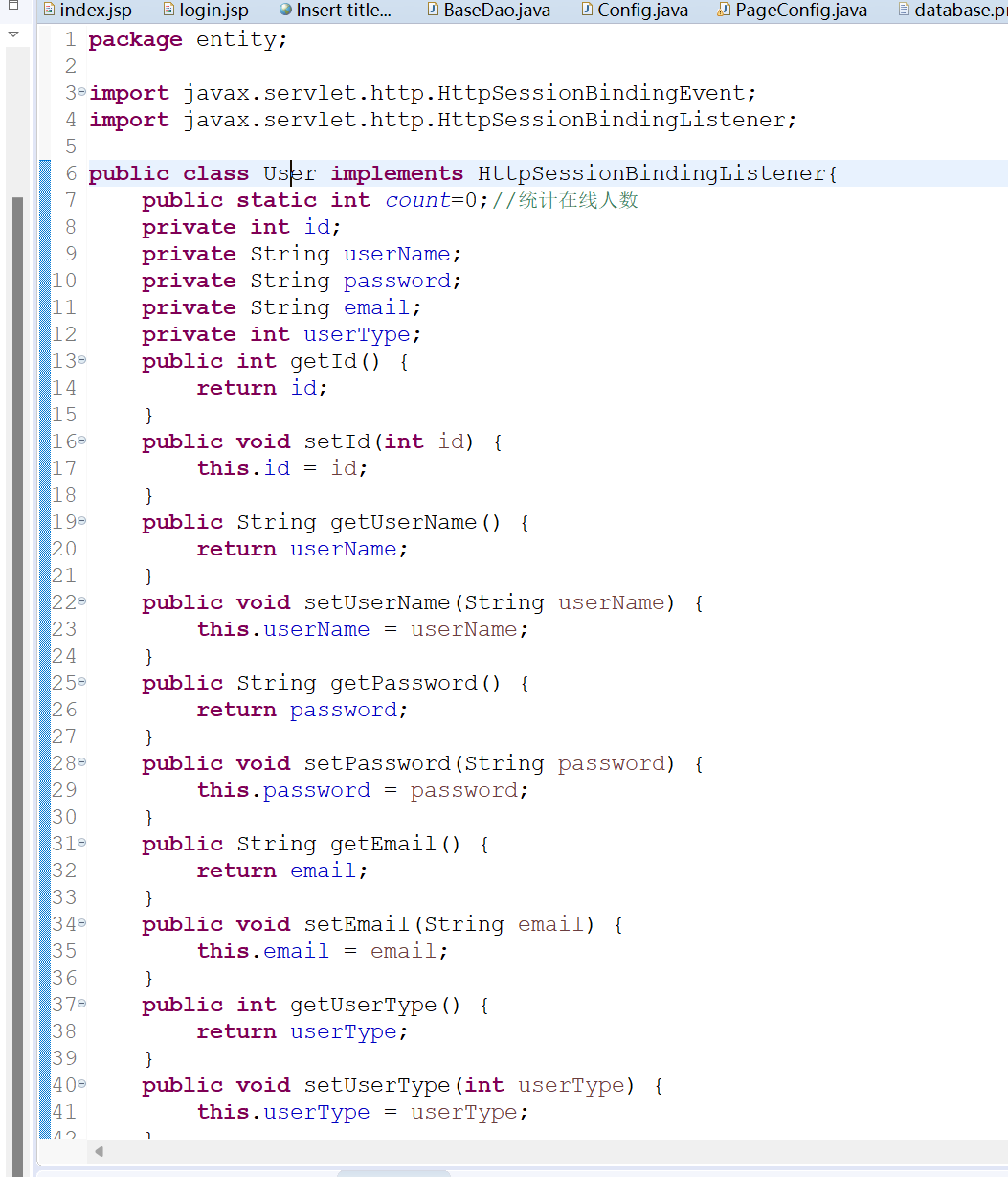
Task: Click the login.jsp tab file icon
Action: point(168,10)
